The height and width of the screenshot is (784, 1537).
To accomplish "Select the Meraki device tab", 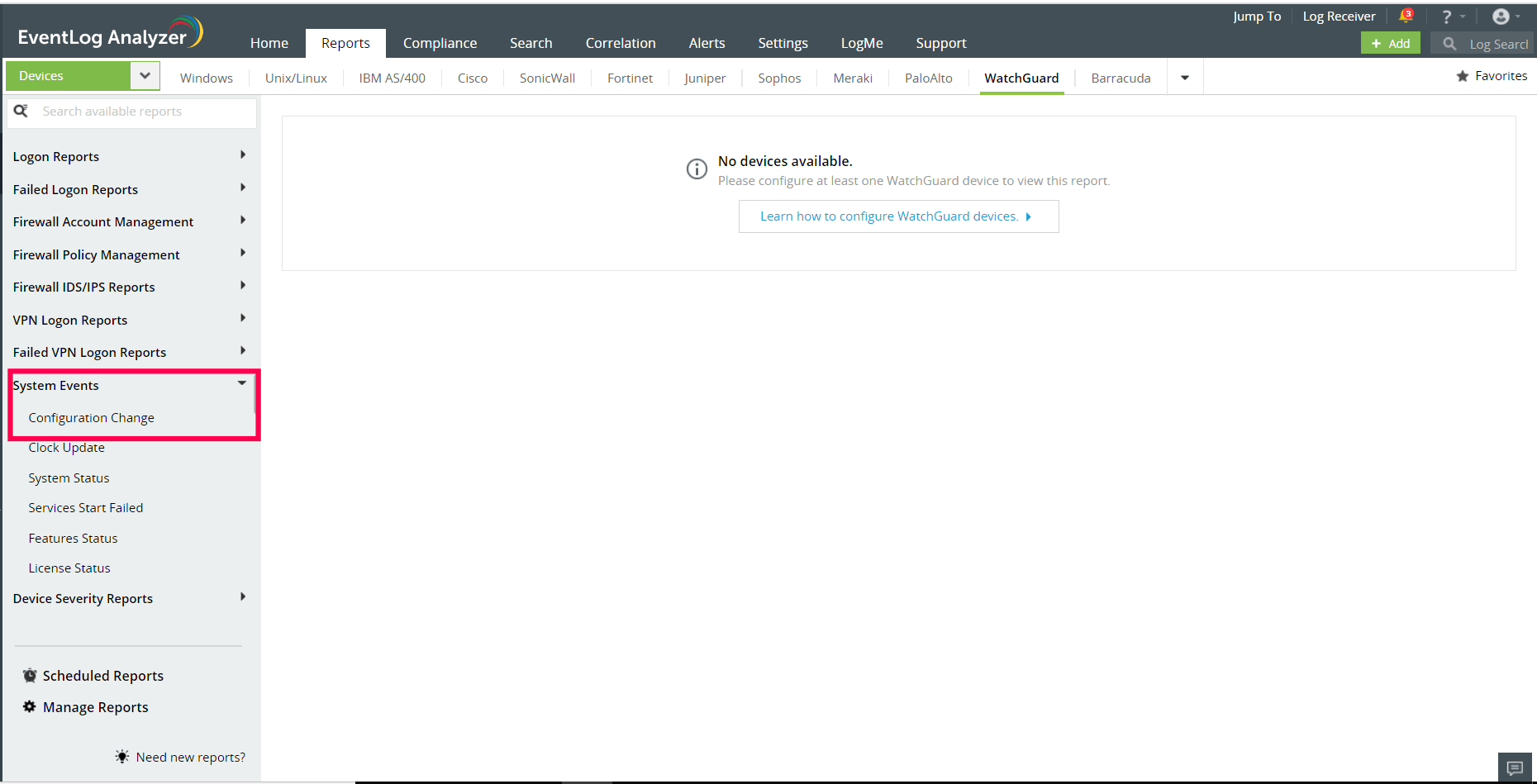I will [853, 78].
